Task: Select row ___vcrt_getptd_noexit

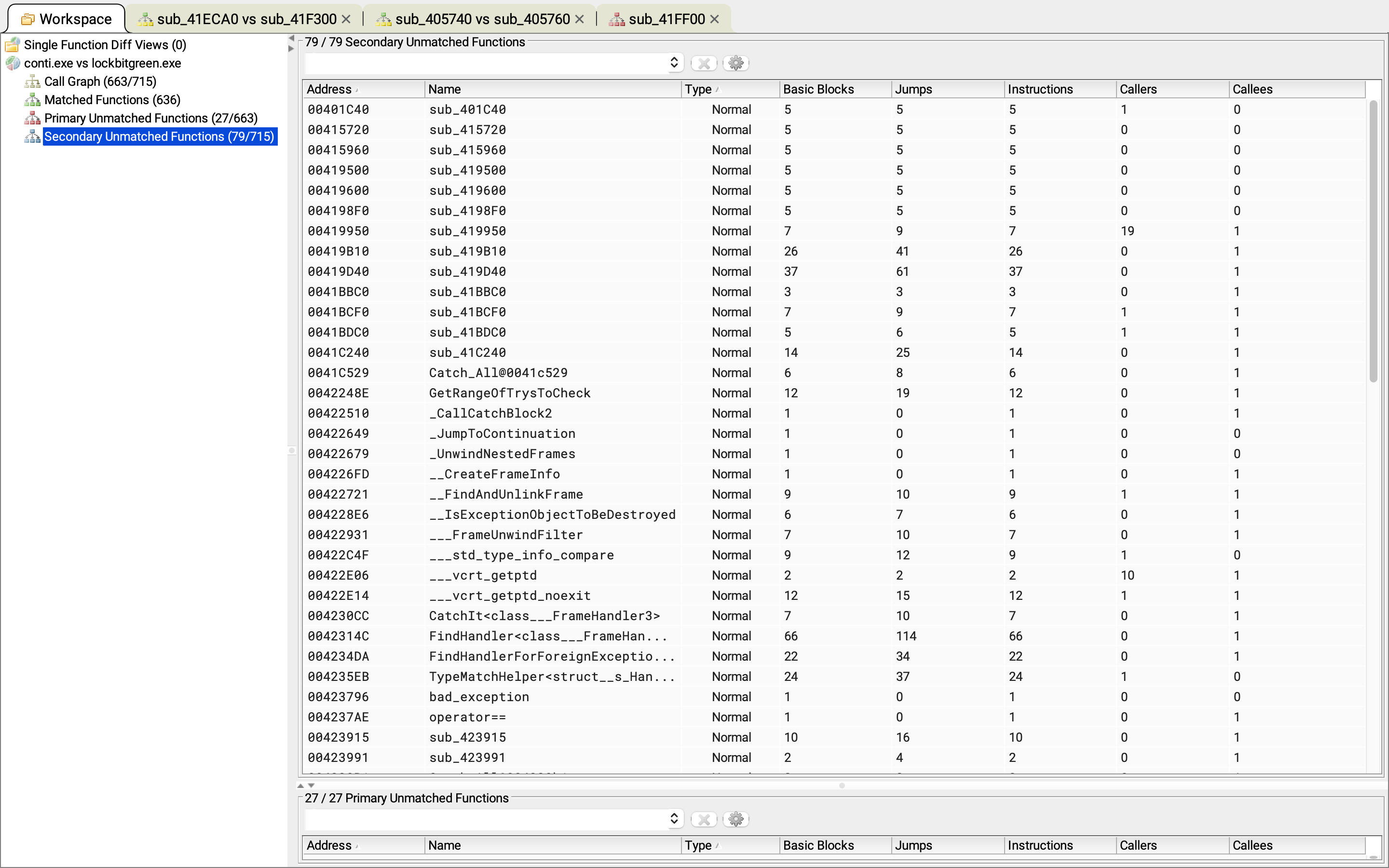Action: pos(834,596)
